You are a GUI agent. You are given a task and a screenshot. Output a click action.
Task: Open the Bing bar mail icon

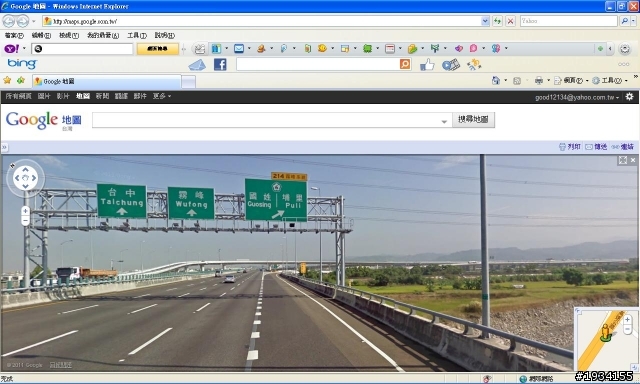point(197,64)
